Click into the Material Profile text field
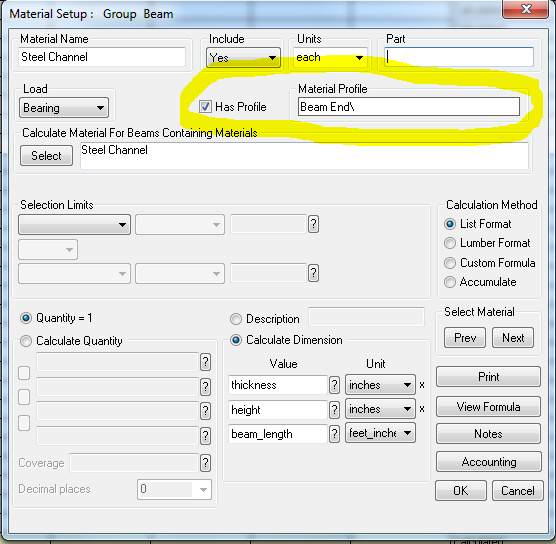 coord(409,107)
